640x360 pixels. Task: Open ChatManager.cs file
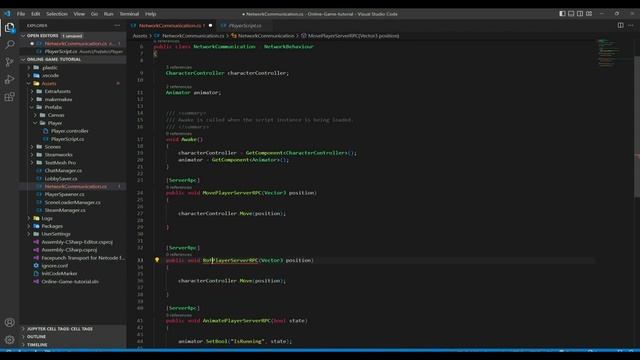(63, 171)
